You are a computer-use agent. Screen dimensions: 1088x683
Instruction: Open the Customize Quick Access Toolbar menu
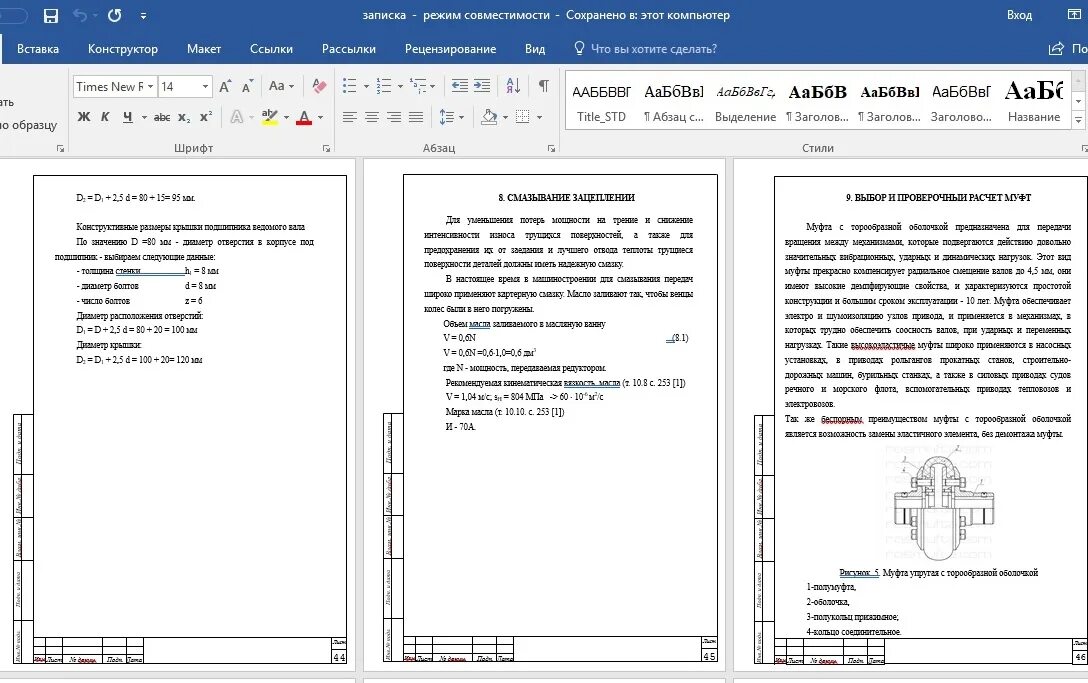[x=143, y=15]
